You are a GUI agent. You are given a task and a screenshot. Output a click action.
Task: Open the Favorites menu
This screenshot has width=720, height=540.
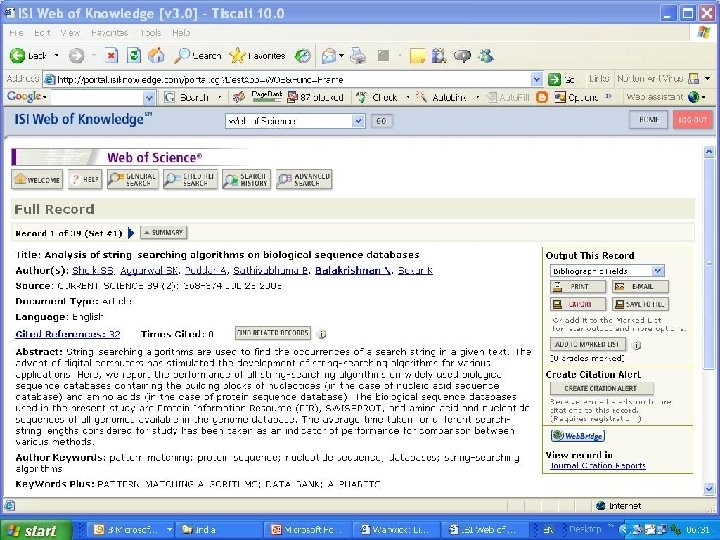click(109, 33)
